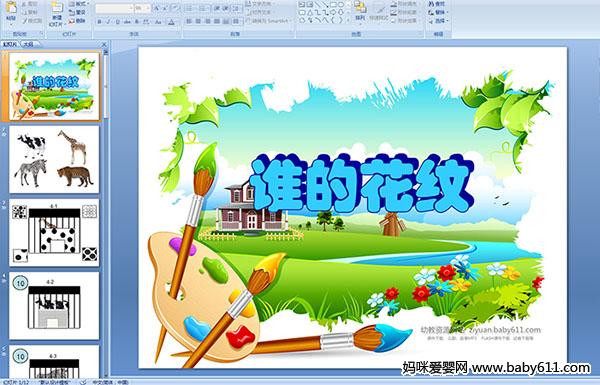Click the Paste icon in the clipboard group
Image resolution: width=600 pixels, height=385 pixels.
pyautogui.click(x=11, y=11)
